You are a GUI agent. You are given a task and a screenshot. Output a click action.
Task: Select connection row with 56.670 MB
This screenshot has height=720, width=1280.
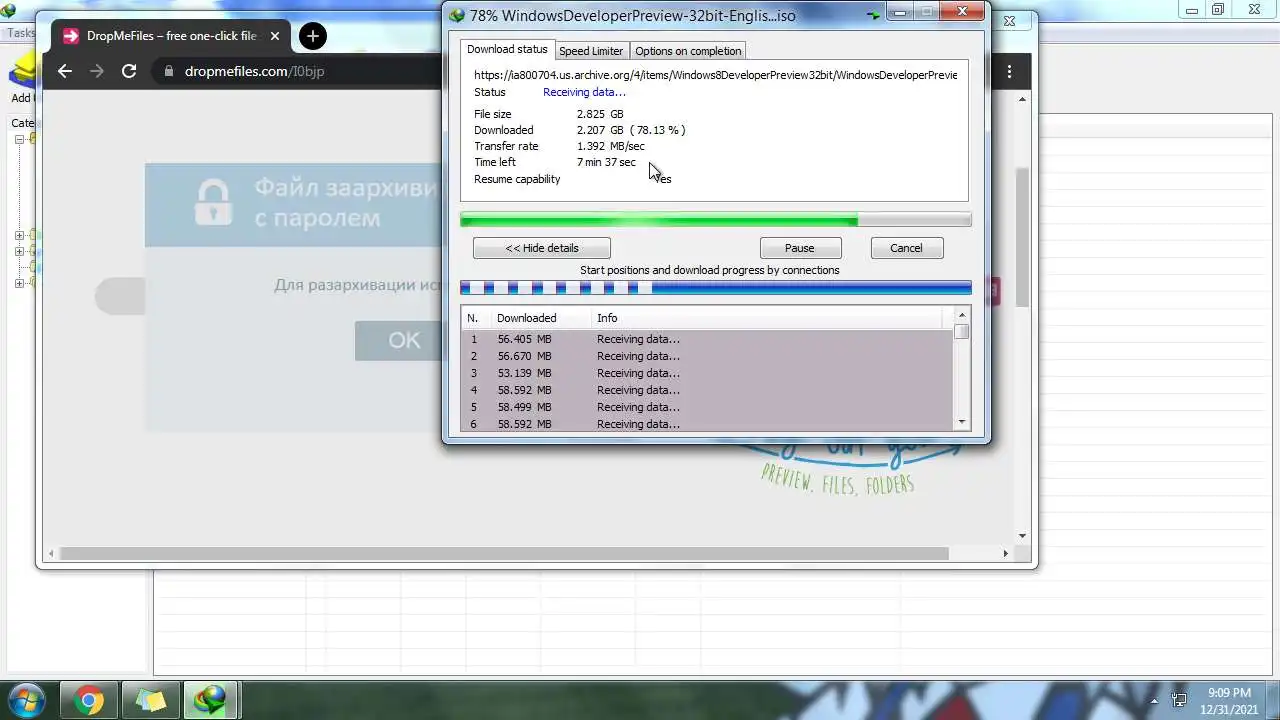707,356
